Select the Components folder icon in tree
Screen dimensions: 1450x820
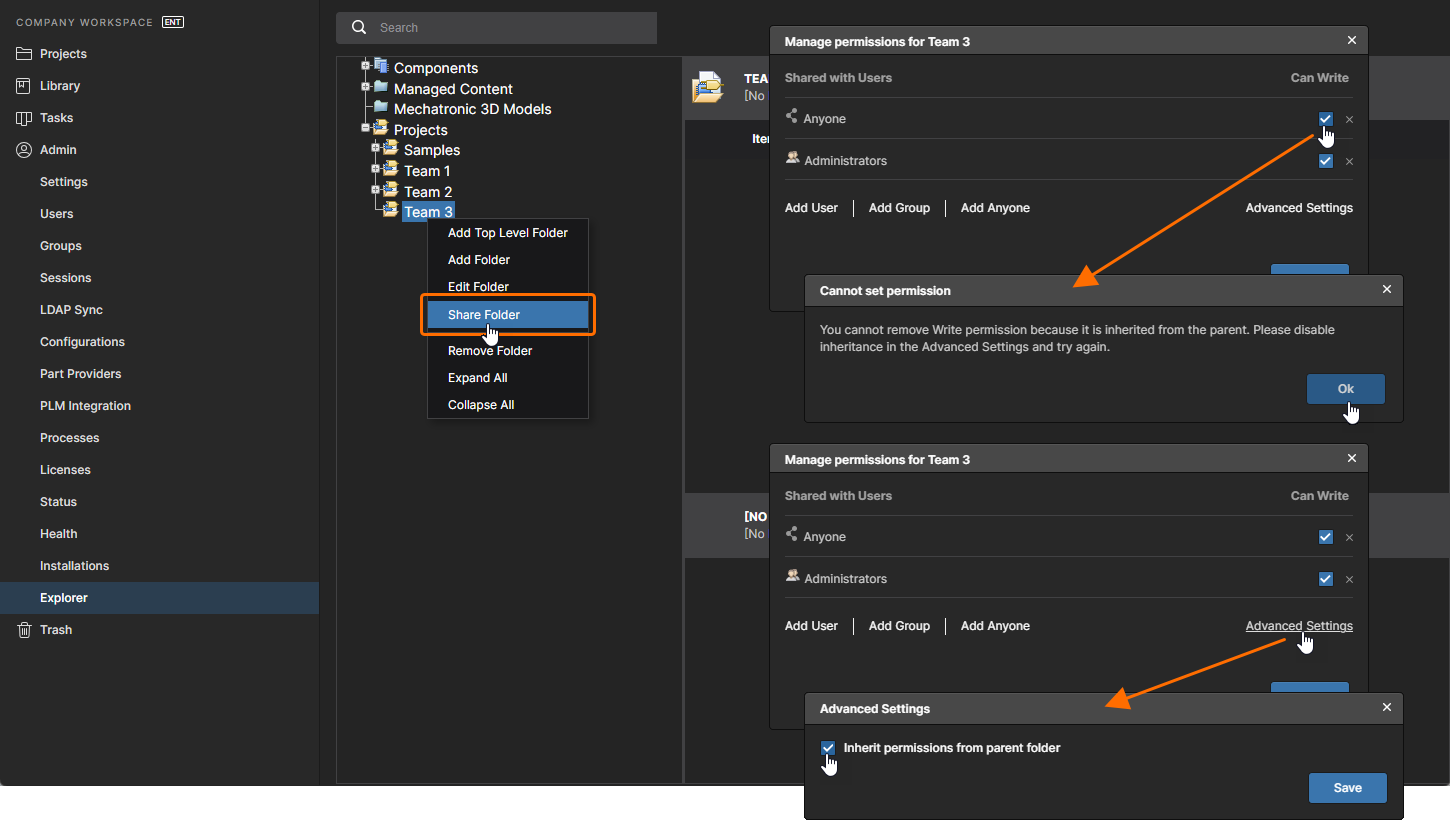point(381,67)
